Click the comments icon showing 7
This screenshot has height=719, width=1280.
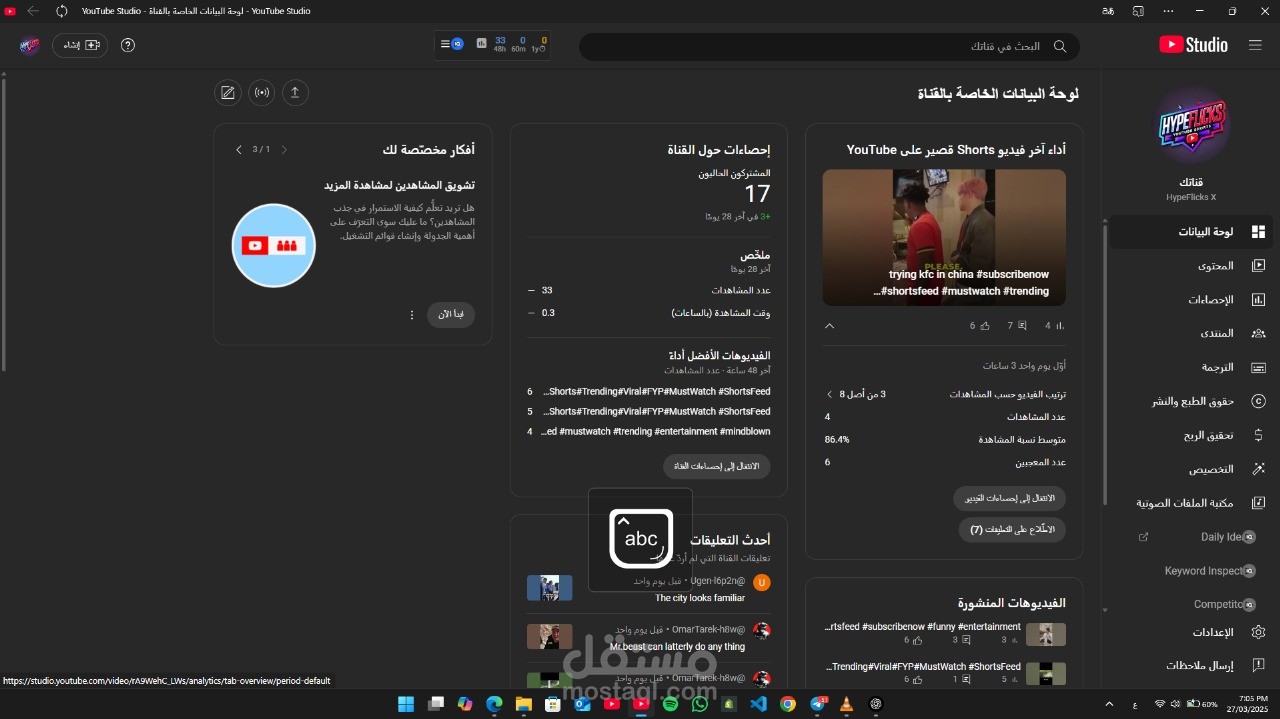click(1022, 326)
